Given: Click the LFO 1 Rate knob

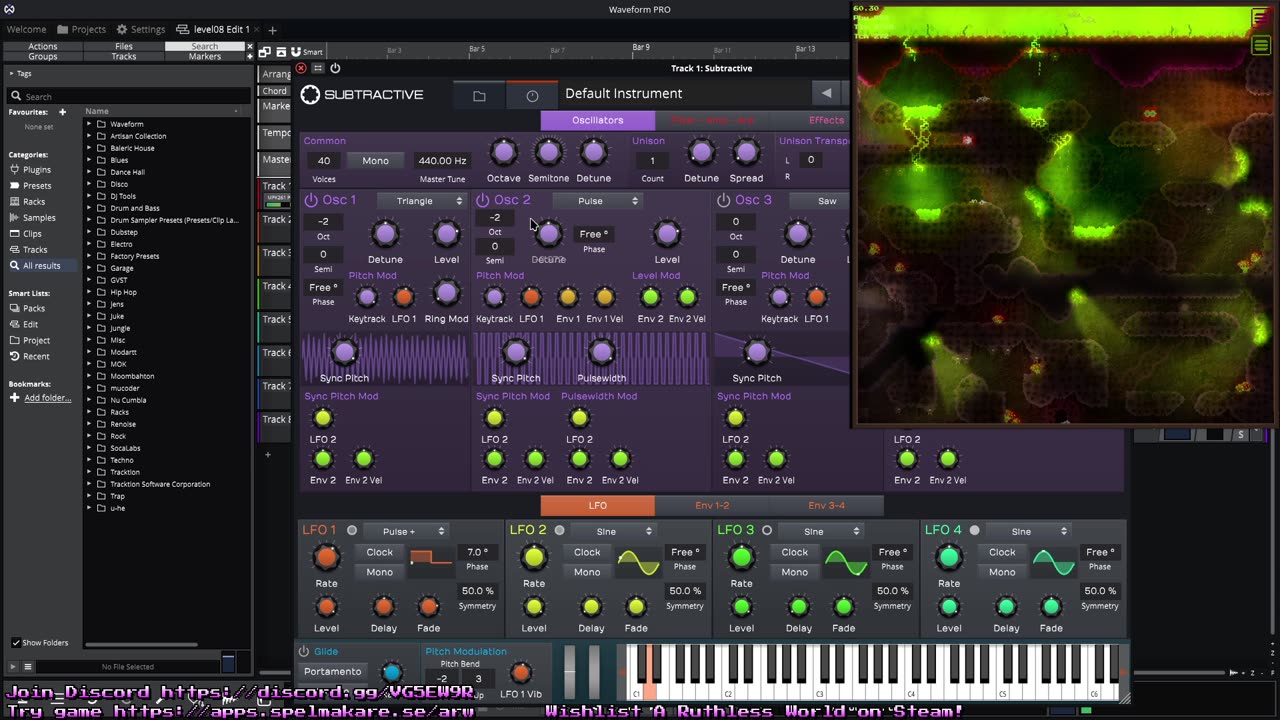Looking at the screenshot, I should click(326, 557).
